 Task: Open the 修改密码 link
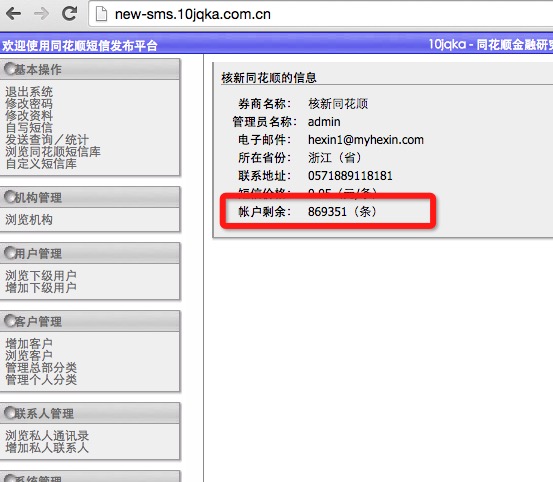(29, 104)
